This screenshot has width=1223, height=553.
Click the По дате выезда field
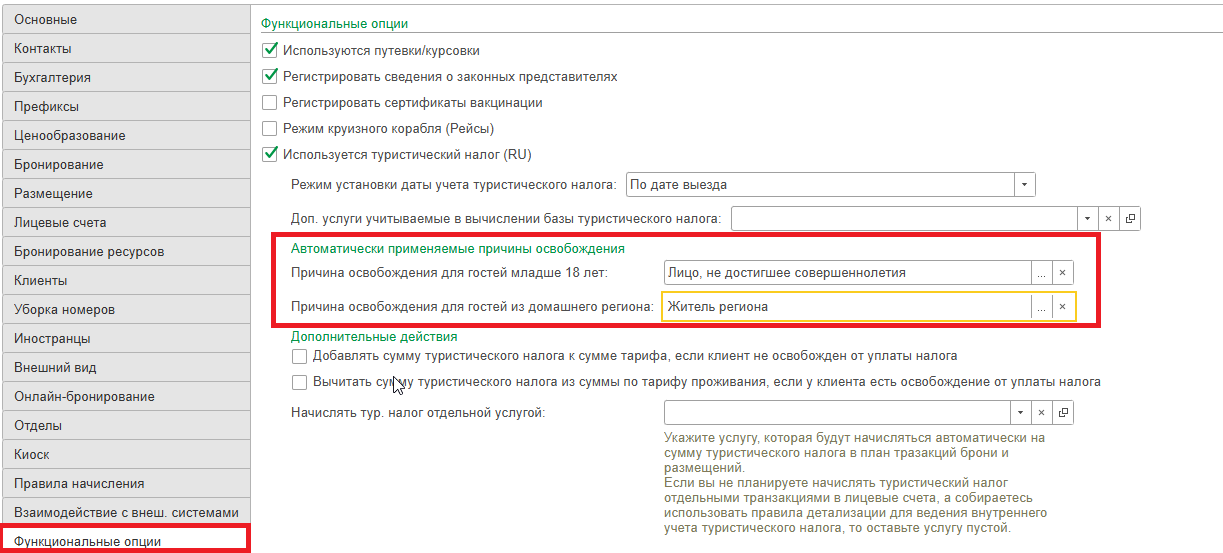820,185
